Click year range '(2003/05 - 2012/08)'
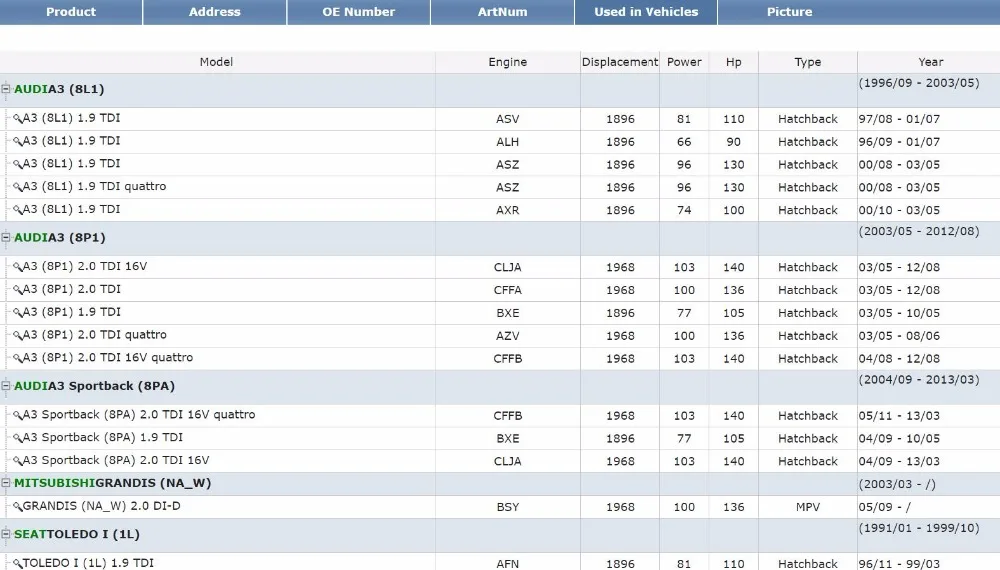1000x570 pixels. click(x=919, y=231)
